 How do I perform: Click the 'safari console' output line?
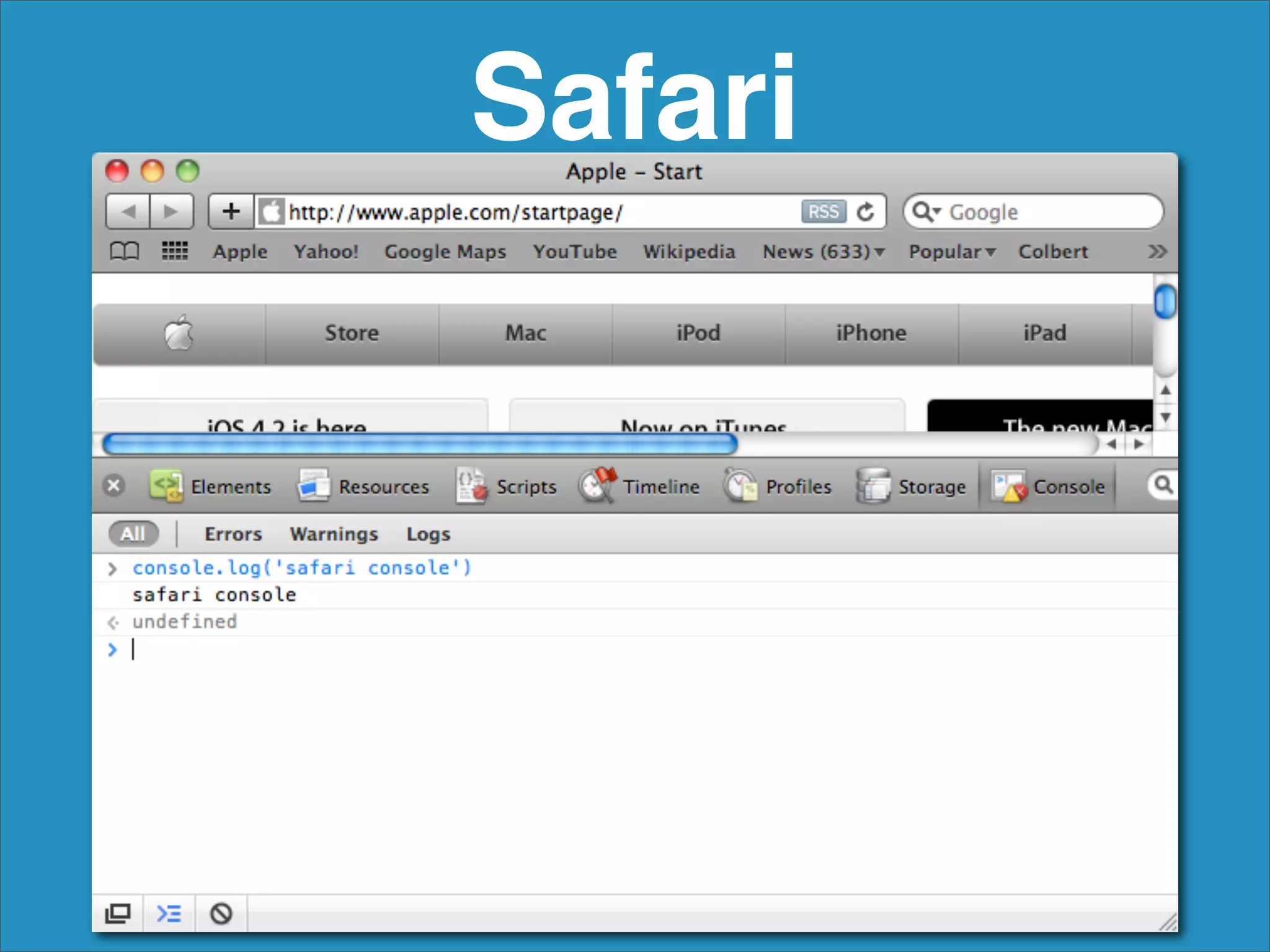click(214, 594)
